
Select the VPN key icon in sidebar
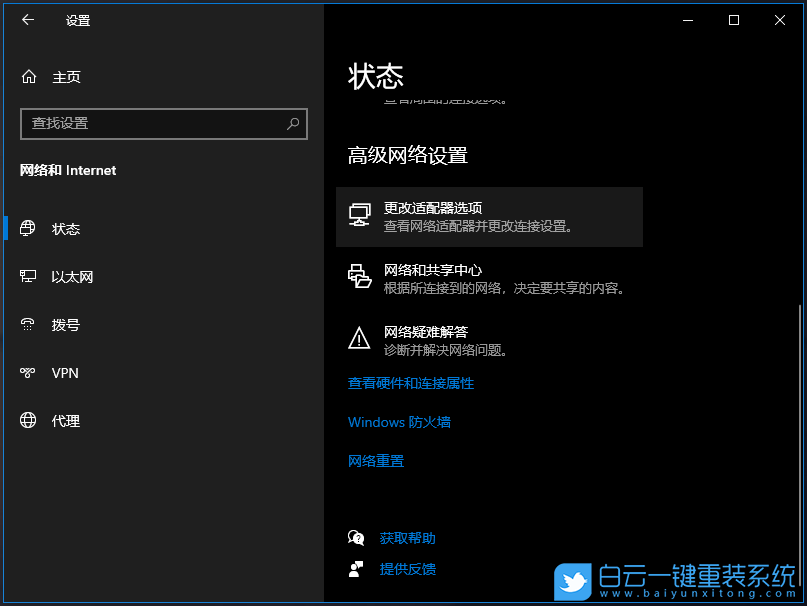click(x=28, y=372)
